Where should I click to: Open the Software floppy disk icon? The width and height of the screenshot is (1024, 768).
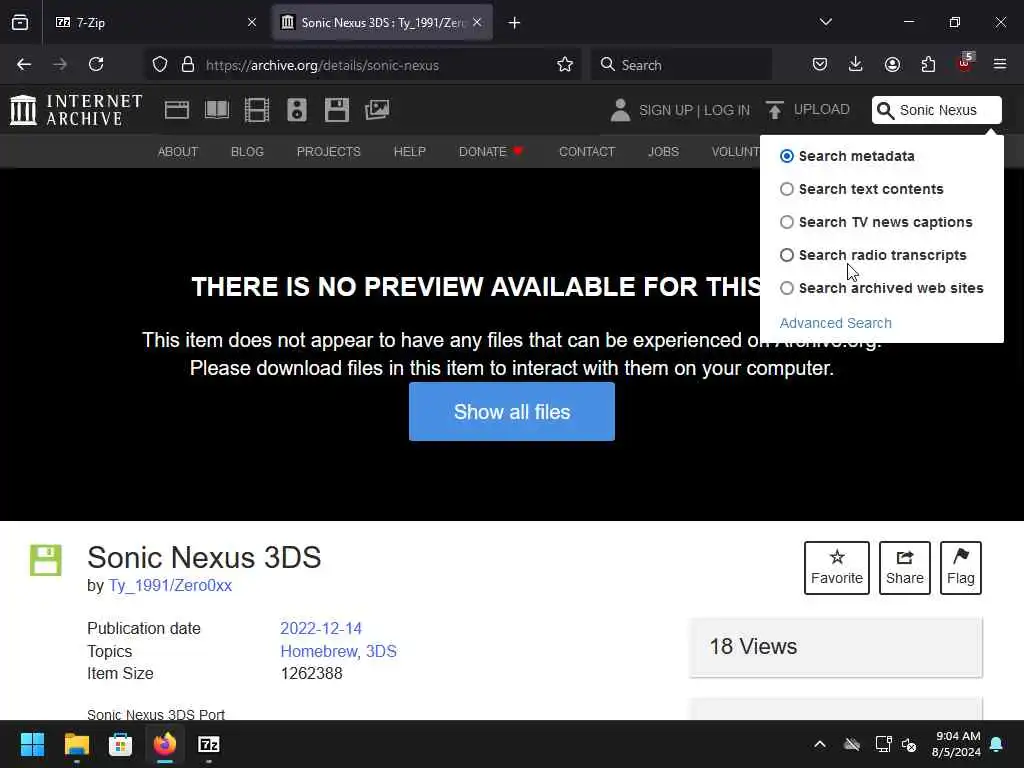point(337,110)
